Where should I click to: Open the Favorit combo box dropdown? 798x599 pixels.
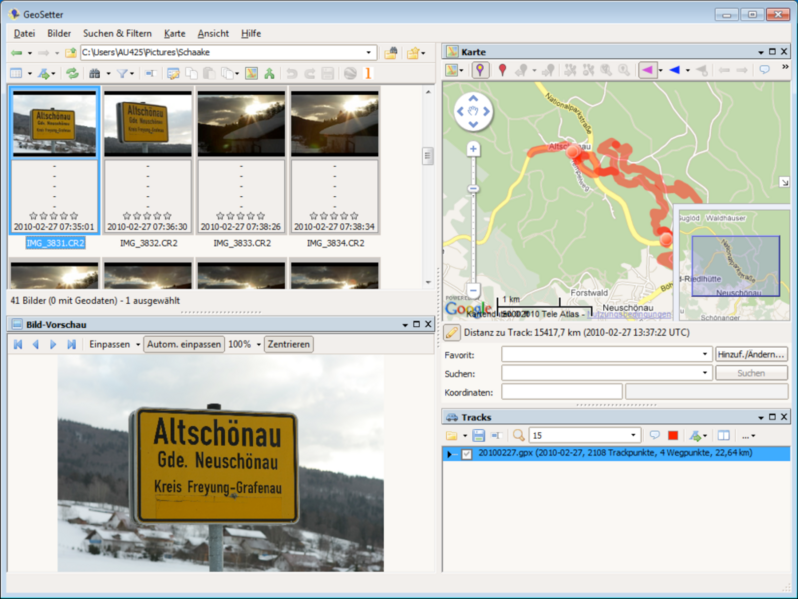tap(705, 354)
